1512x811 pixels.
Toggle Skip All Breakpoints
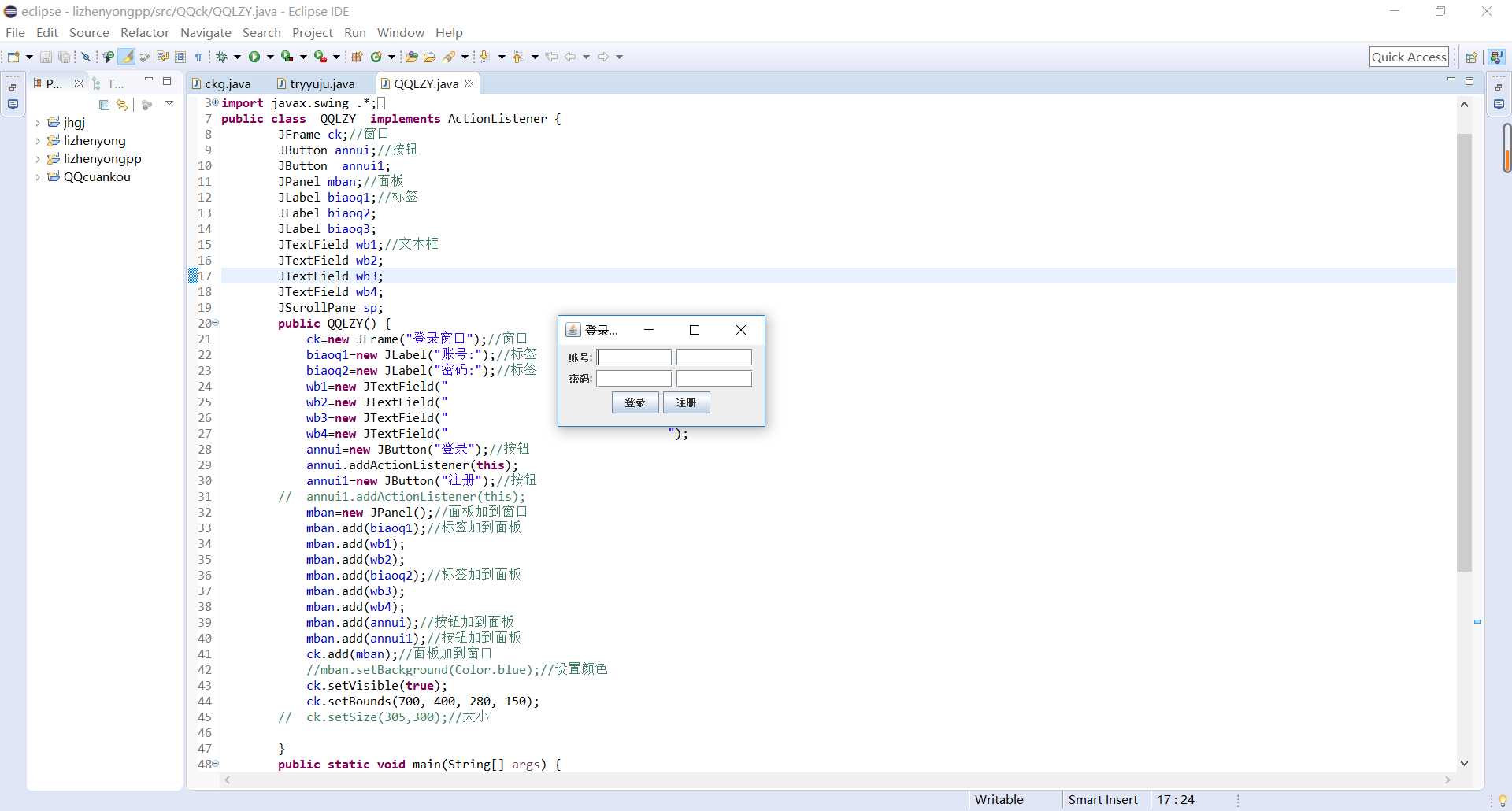click(x=87, y=57)
